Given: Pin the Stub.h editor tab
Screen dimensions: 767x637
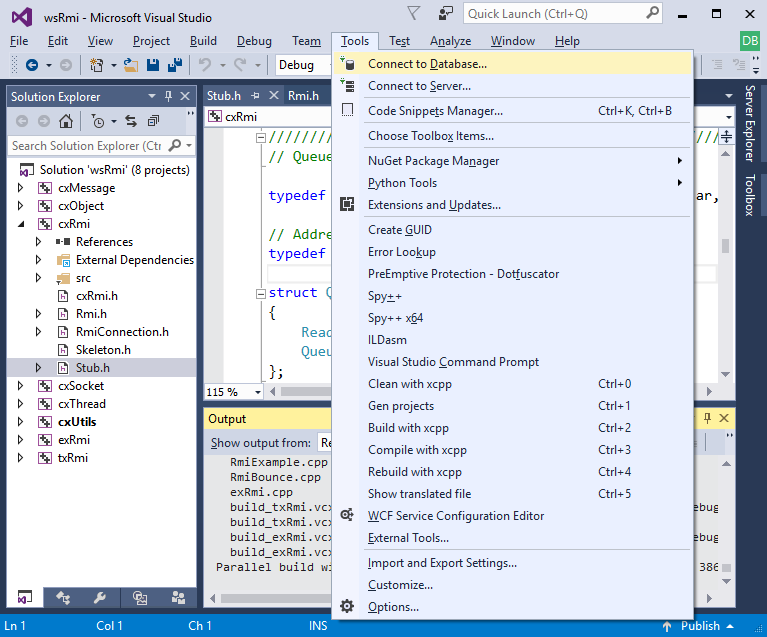Looking at the screenshot, I should point(255,95).
